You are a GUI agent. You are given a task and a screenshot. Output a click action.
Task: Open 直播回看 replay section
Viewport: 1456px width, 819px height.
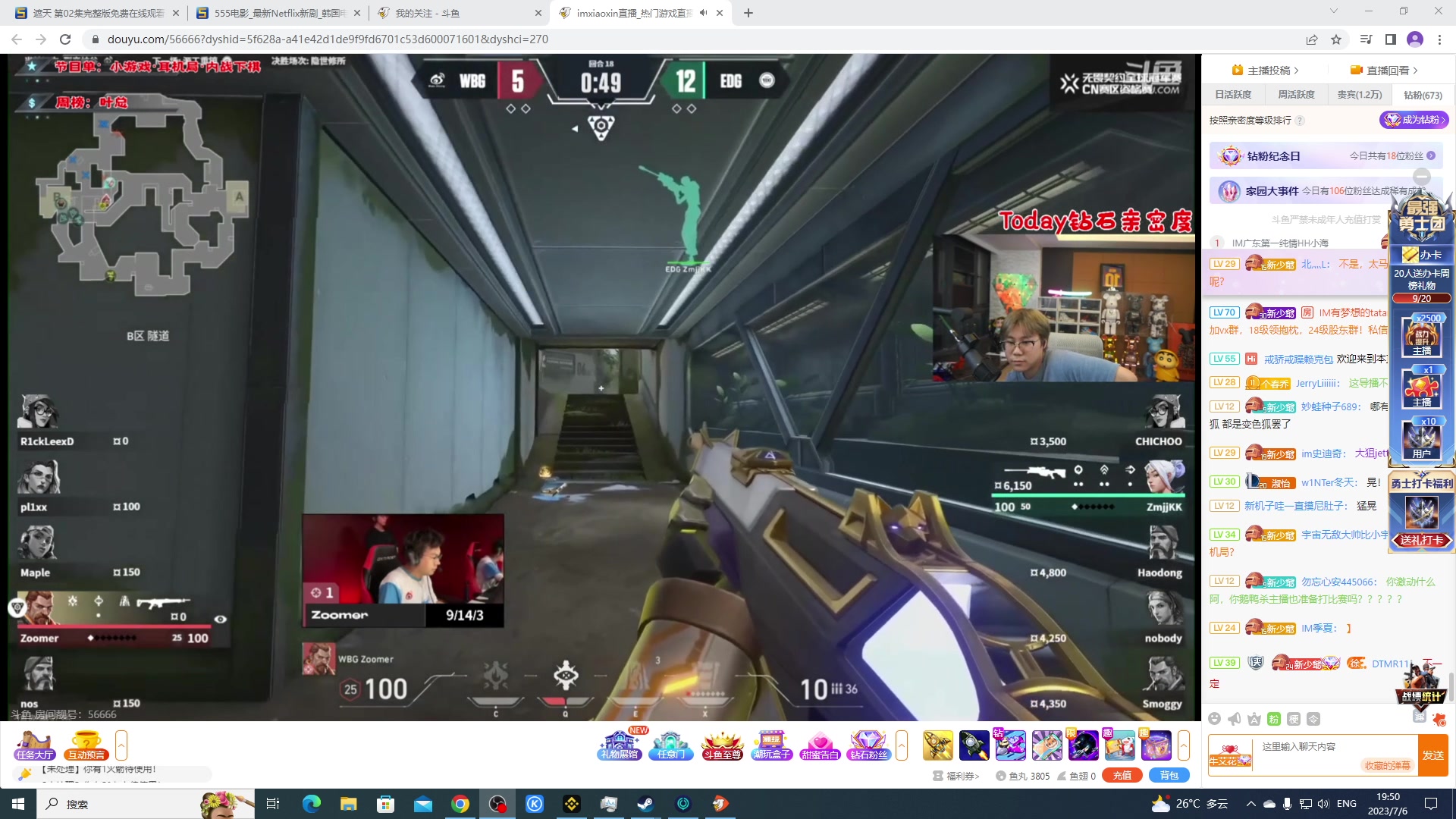pyautogui.click(x=1384, y=71)
